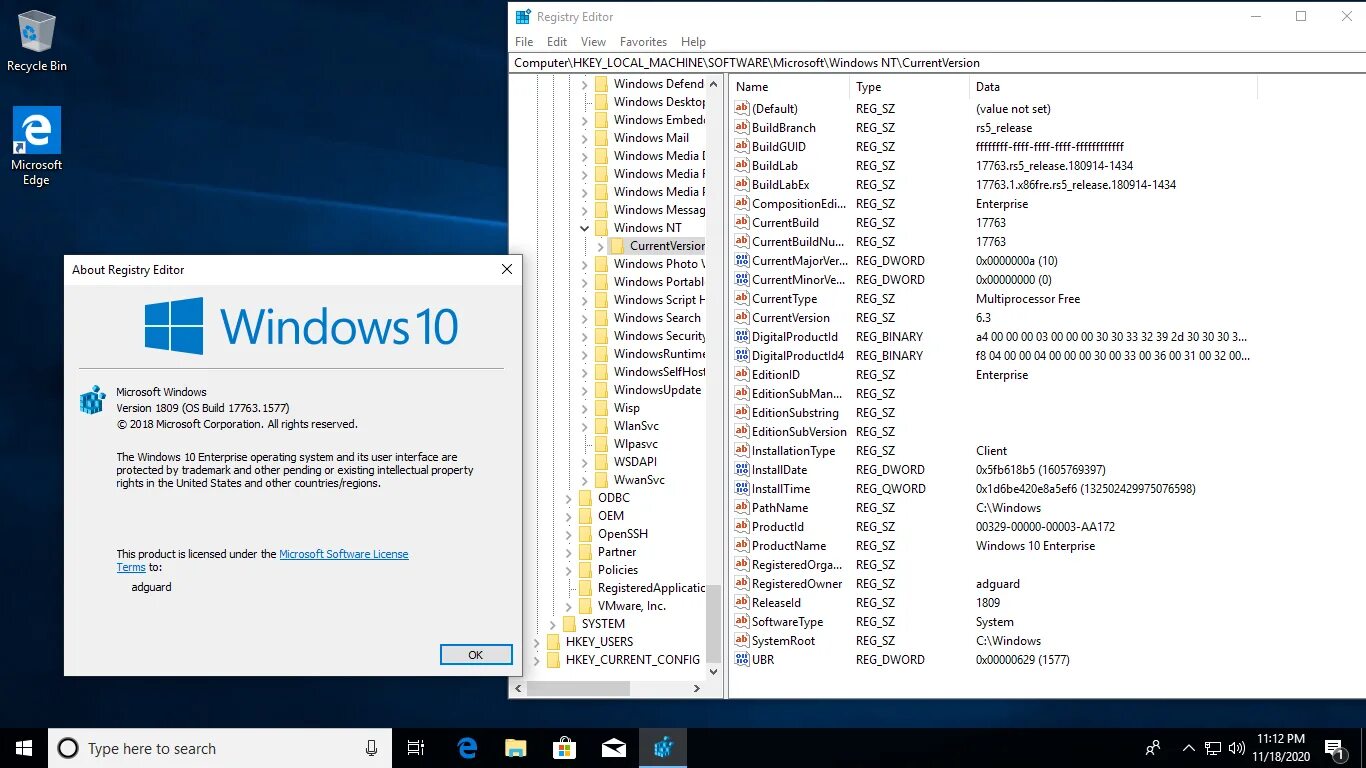This screenshot has width=1366, height=768.
Task: Click the BuildLabEx data value
Action: pos(1076,185)
